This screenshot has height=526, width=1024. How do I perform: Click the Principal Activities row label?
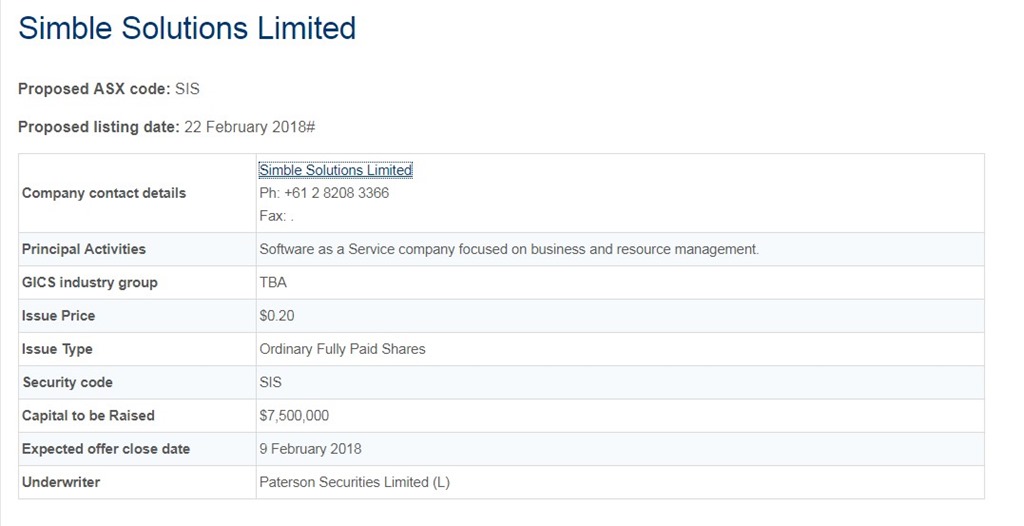[84, 250]
